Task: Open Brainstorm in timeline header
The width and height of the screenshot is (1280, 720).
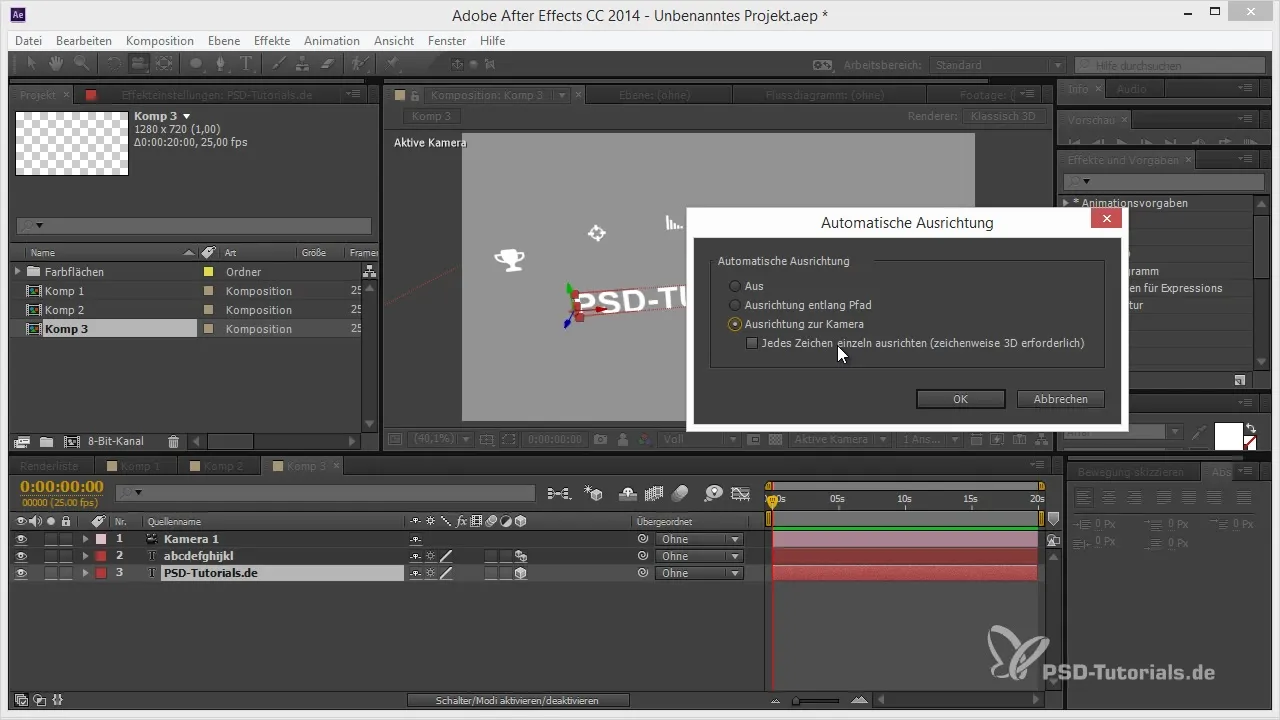Action: (714, 493)
